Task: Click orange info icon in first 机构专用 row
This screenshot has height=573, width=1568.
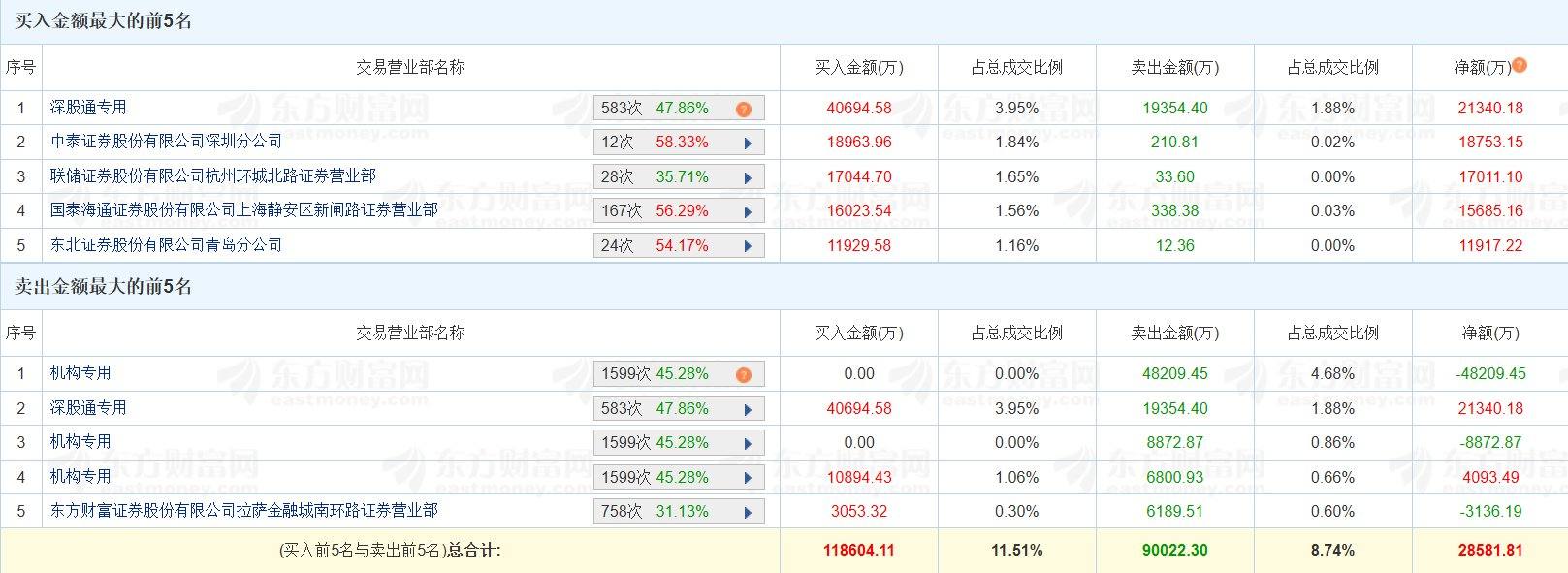Action: (x=744, y=374)
